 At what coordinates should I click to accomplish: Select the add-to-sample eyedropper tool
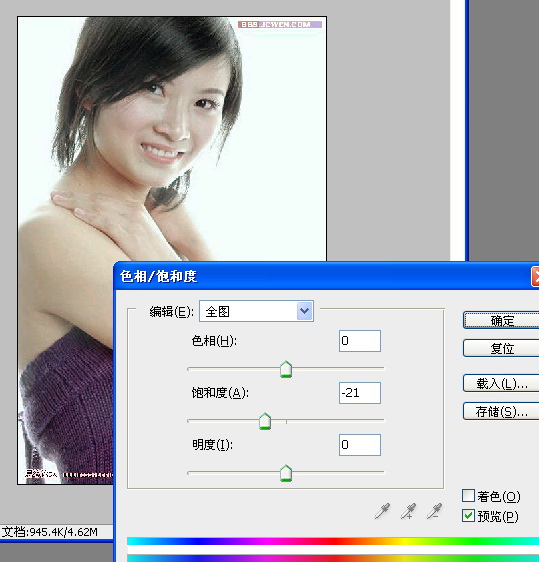point(408,511)
